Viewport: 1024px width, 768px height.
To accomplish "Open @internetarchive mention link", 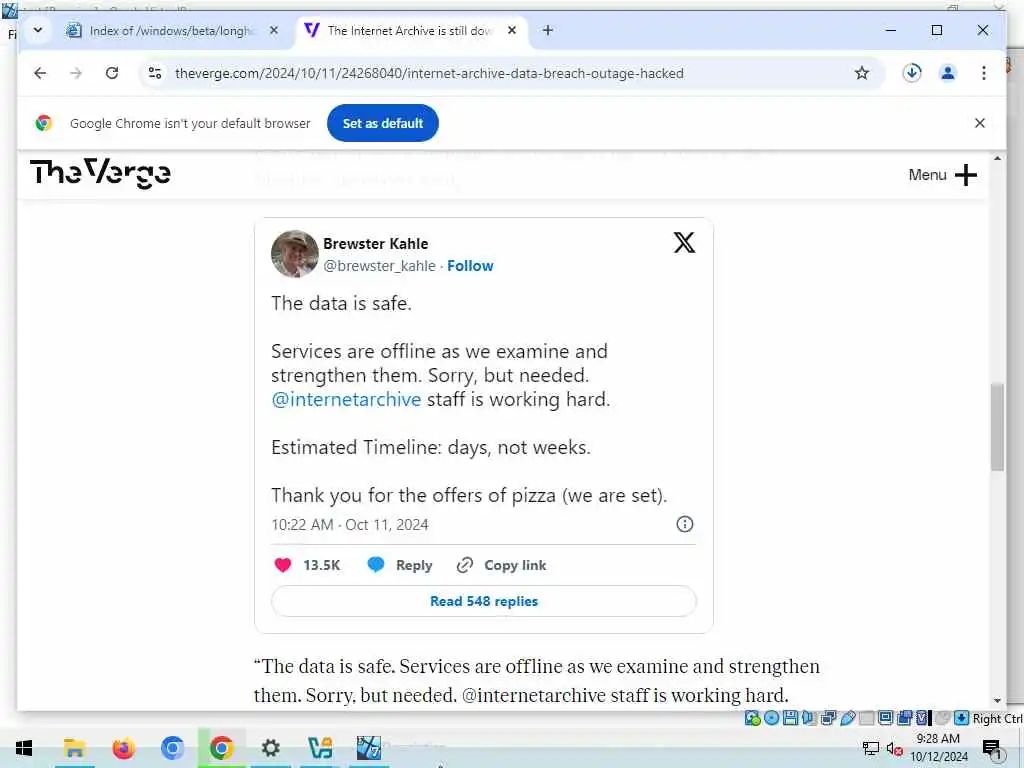I will pyautogui.click(x=346, y=399).
